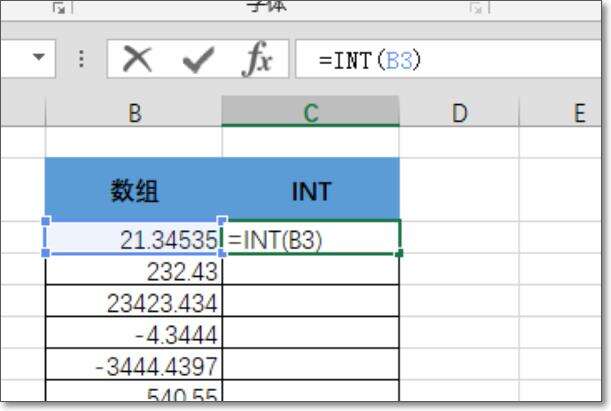Select column B header
This screenshot has width=611, height=411.
pyautogui.click(x=134, y=113)
